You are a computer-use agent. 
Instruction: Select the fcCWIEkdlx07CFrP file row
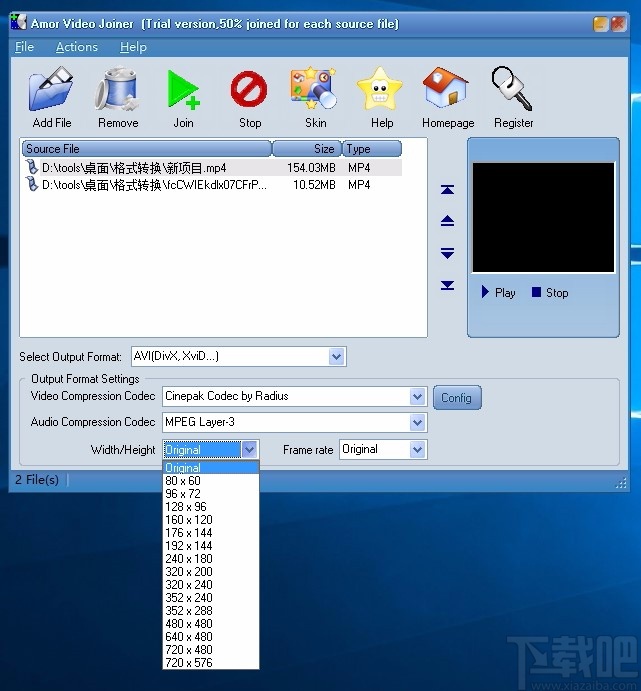click(212, 184)
